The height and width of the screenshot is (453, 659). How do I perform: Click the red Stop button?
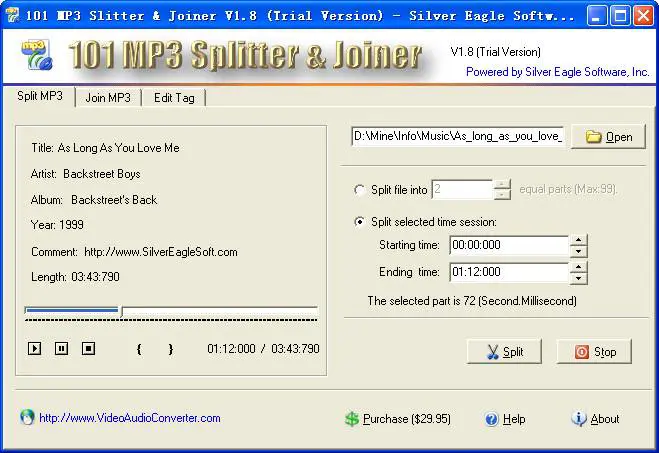[x=594, y=351]
